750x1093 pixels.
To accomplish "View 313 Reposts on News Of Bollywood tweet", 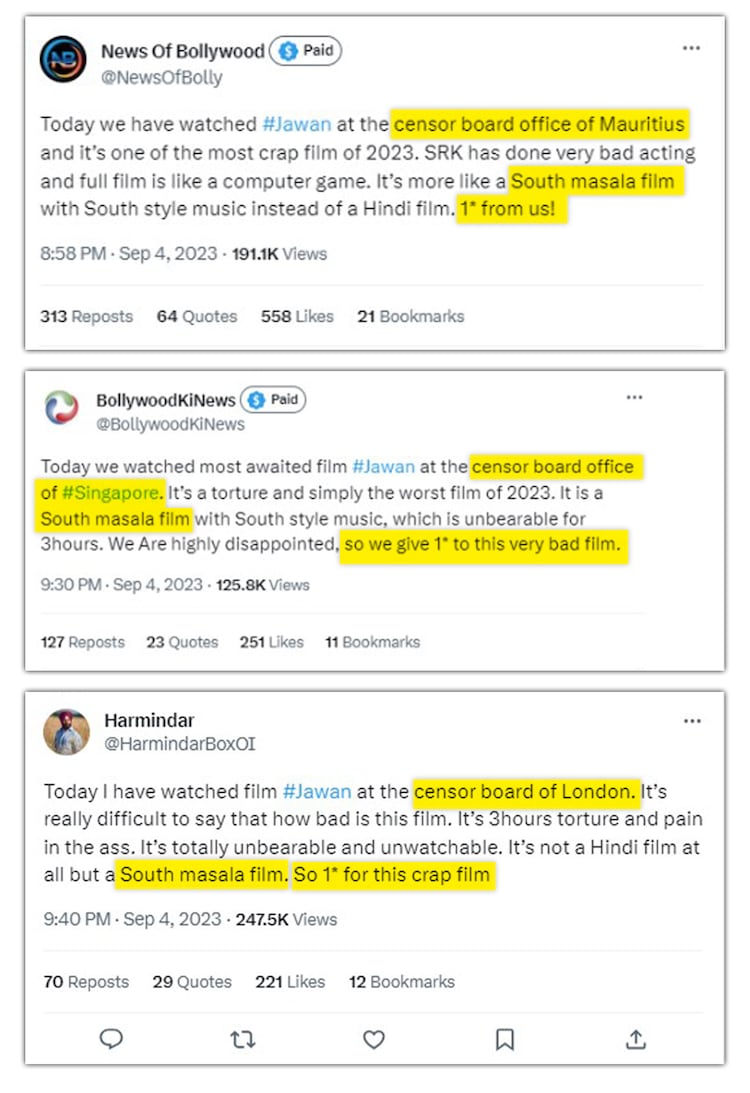I will click(86, 316).
